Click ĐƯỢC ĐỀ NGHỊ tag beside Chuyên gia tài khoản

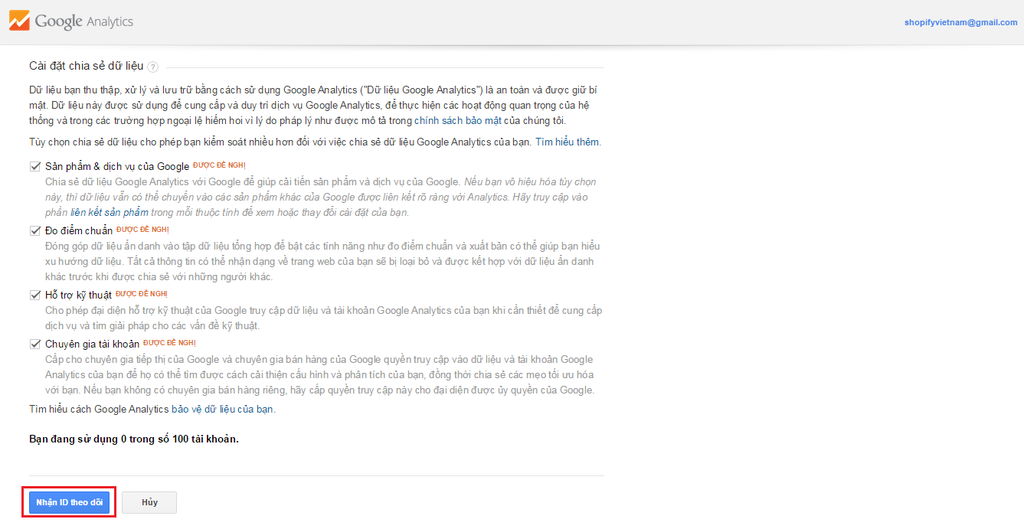(x=169, y=343)
